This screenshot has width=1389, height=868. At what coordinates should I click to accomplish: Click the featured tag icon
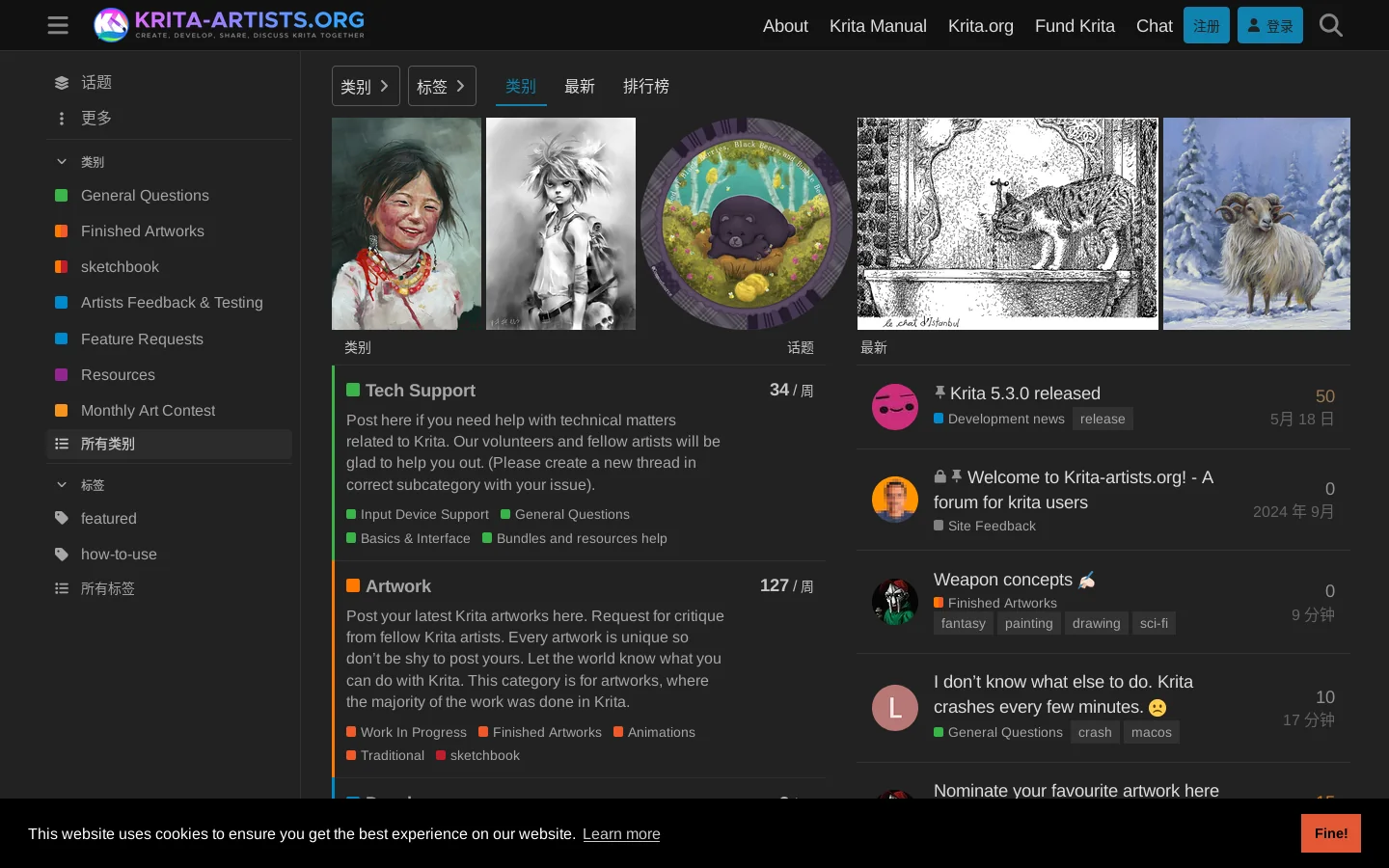[x=62, y=519]
